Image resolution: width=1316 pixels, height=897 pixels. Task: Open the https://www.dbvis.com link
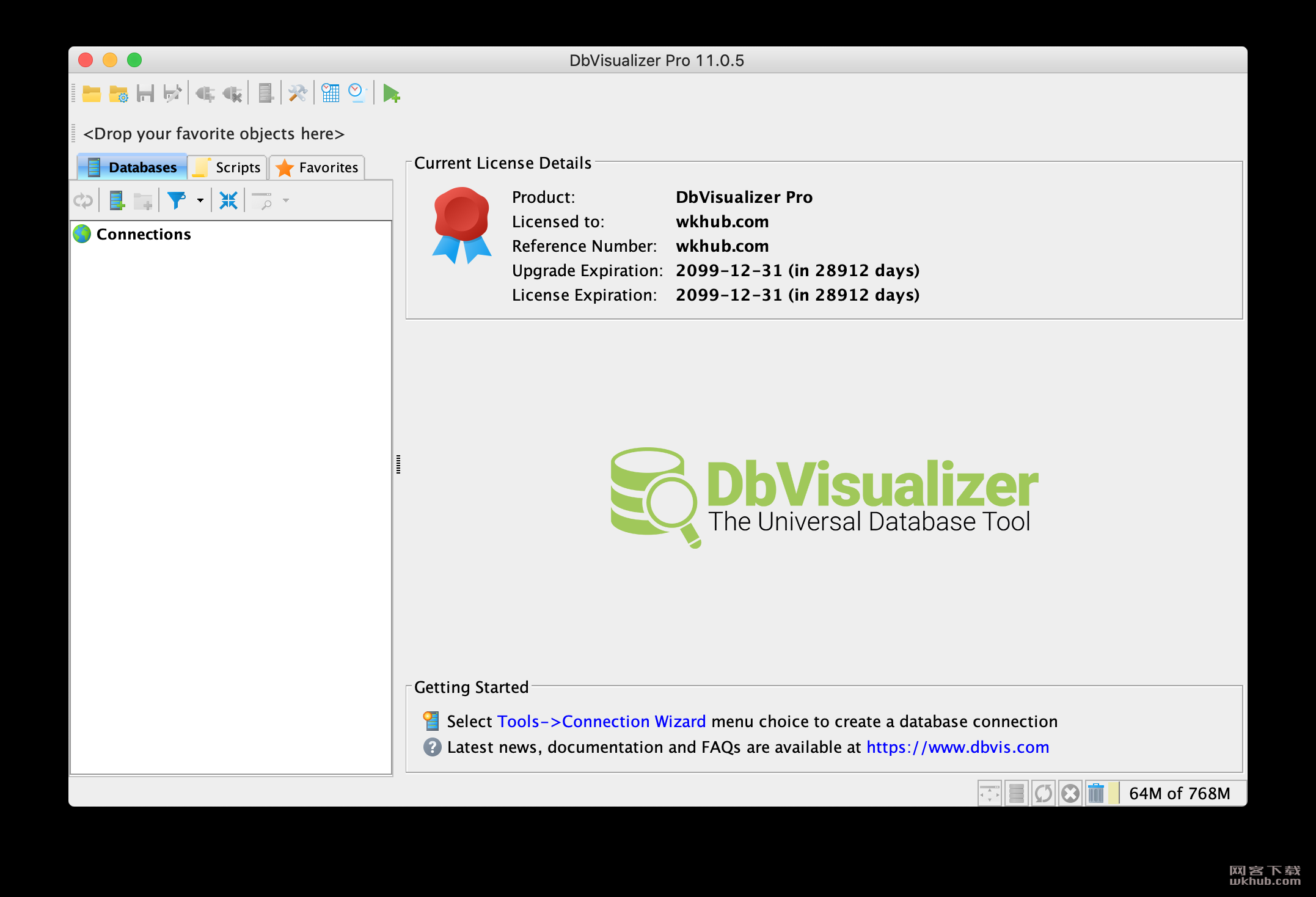pos(957,747)
